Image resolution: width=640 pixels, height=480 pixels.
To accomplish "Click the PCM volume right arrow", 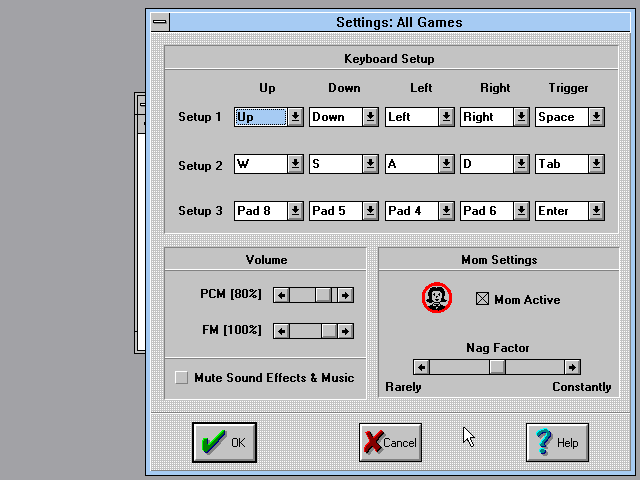I will tap(345, 295).
